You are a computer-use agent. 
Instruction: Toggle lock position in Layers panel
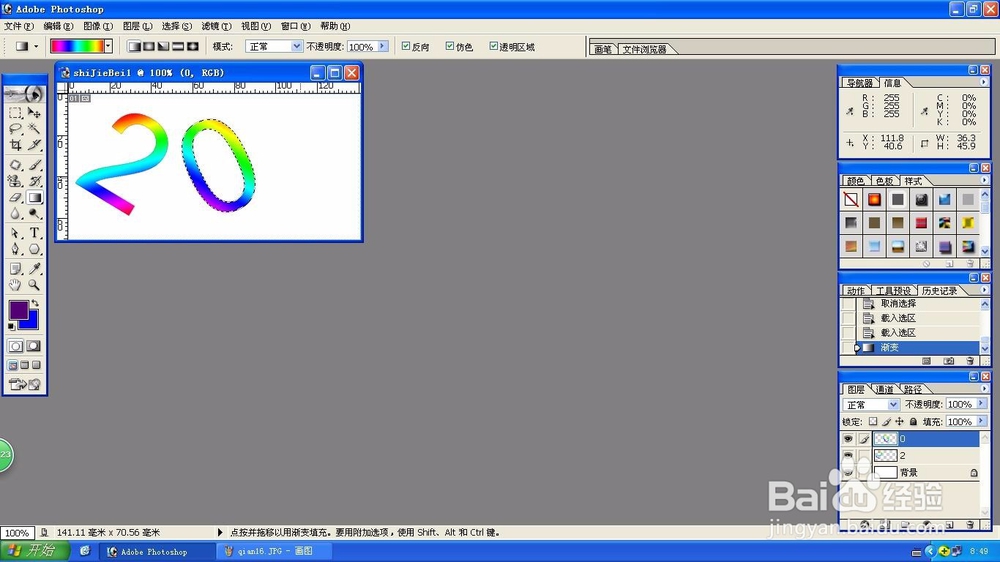click(899, 422)
